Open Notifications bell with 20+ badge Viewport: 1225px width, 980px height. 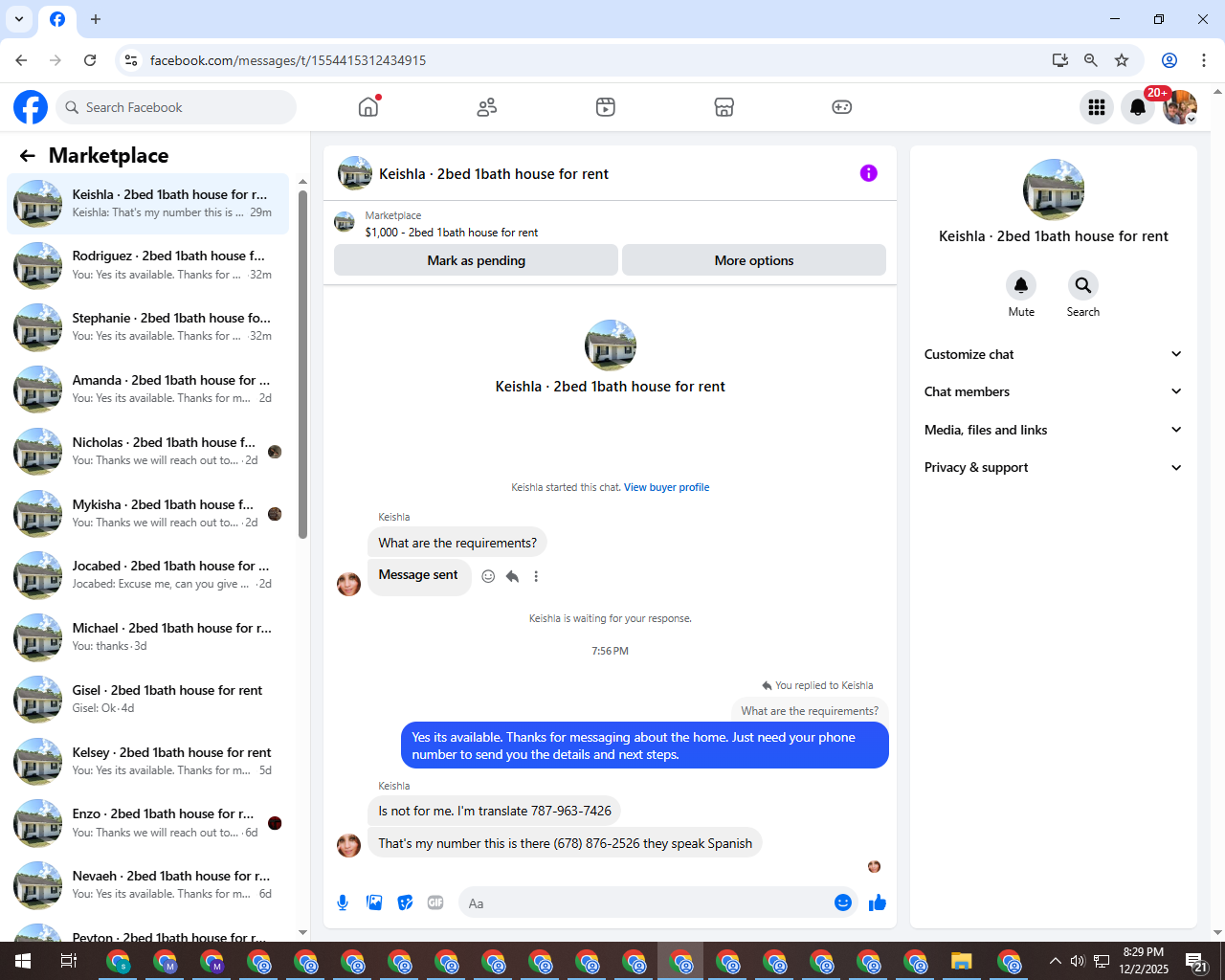pos(1138,107)
